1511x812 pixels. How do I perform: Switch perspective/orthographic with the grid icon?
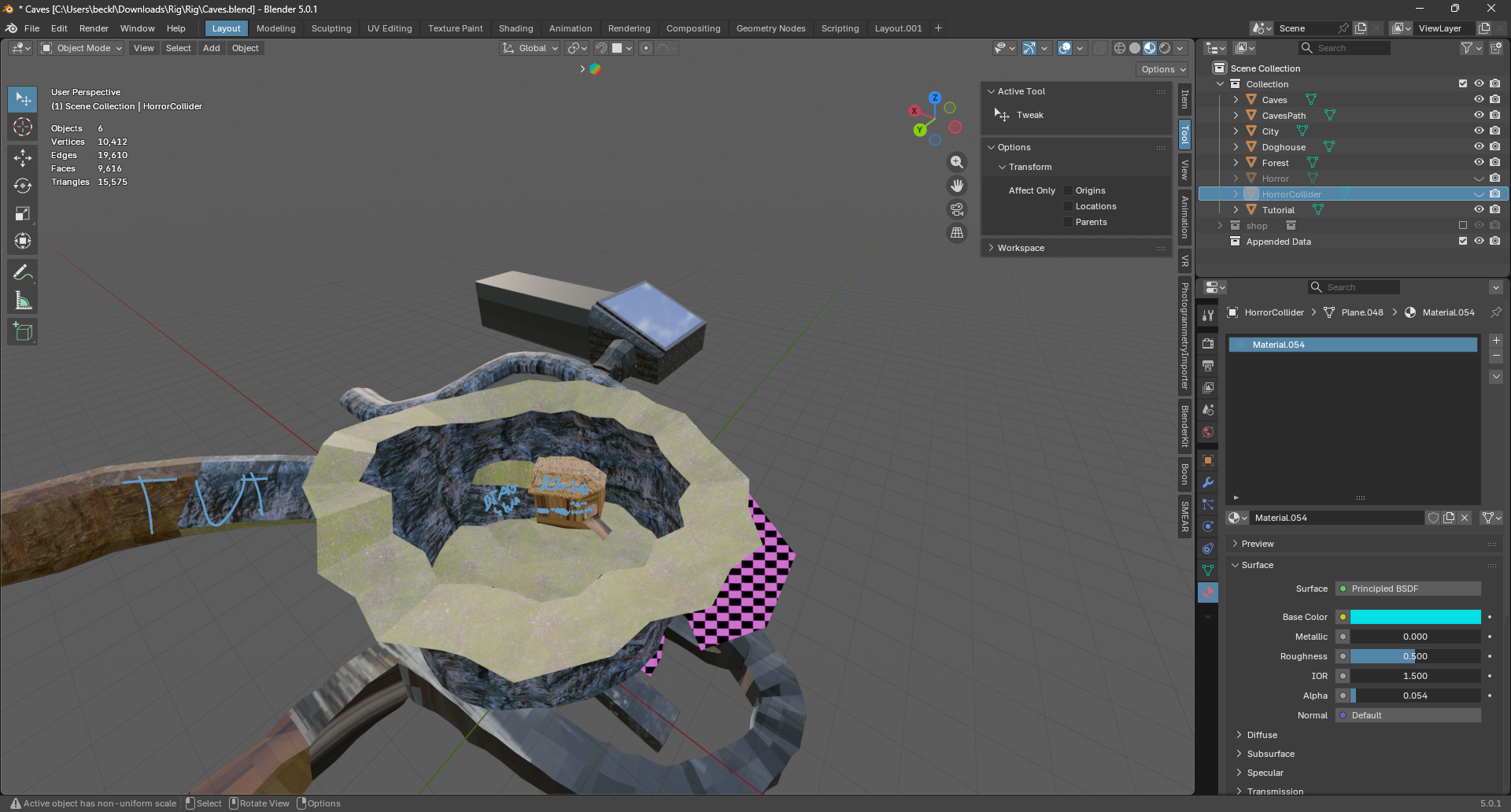point(957,233)
